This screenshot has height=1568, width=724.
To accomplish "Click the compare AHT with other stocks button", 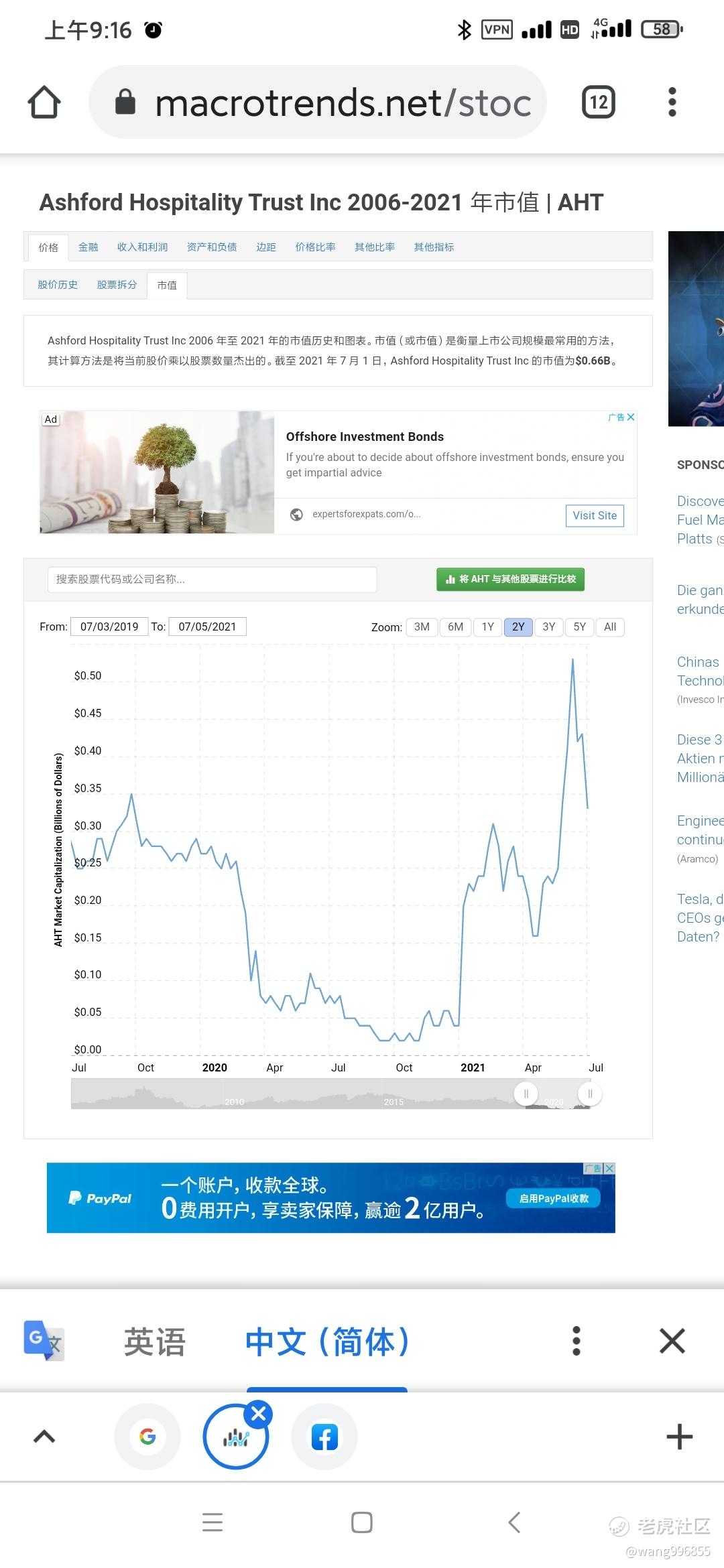I will click(x=510, y=580).
